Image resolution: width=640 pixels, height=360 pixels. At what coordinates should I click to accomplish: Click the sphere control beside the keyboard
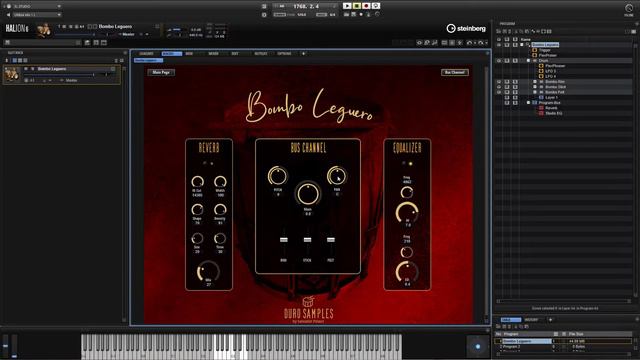(478, 347)
